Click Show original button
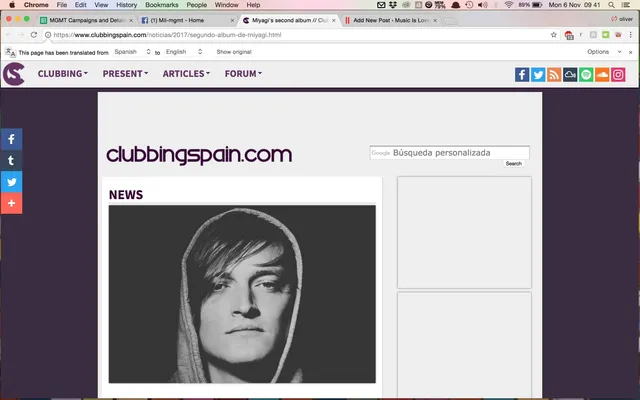Image resolution: width=640 pixels, height=400 pixels. (x=234, y=52)
